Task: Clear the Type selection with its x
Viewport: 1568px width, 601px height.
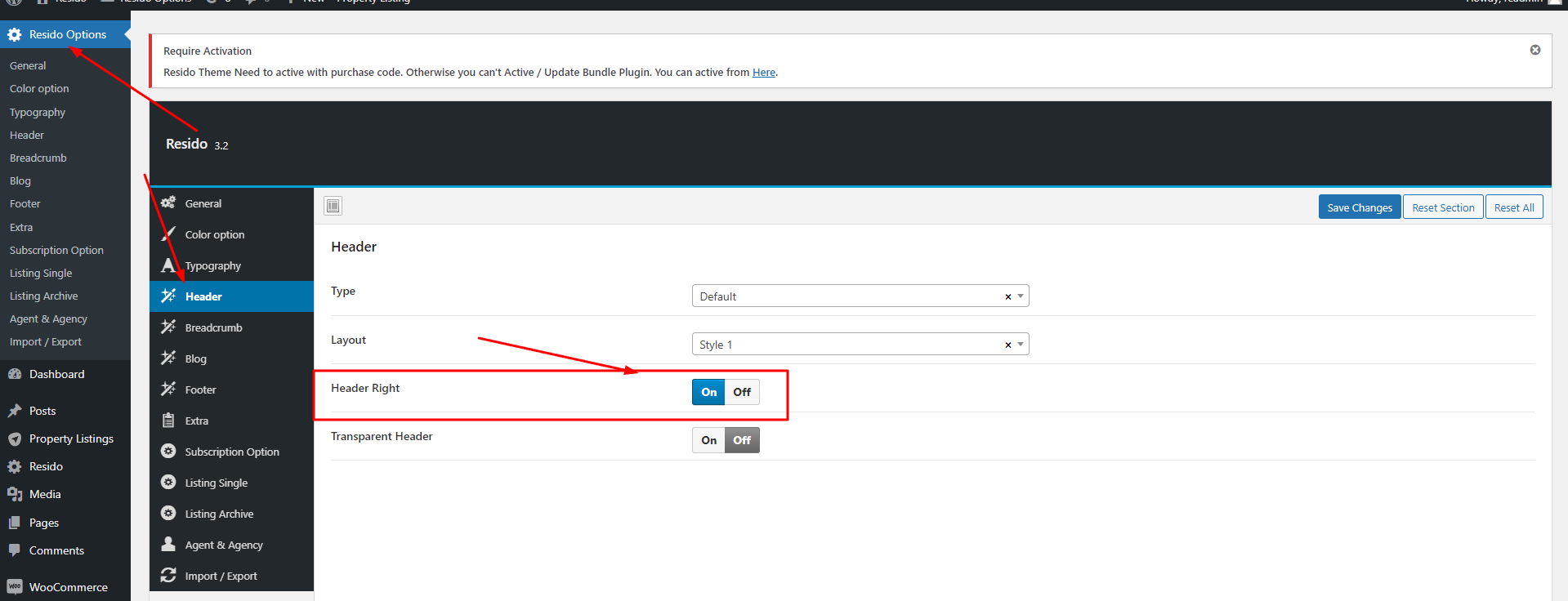Action: pyautogui.click(x=1007, y=296)
